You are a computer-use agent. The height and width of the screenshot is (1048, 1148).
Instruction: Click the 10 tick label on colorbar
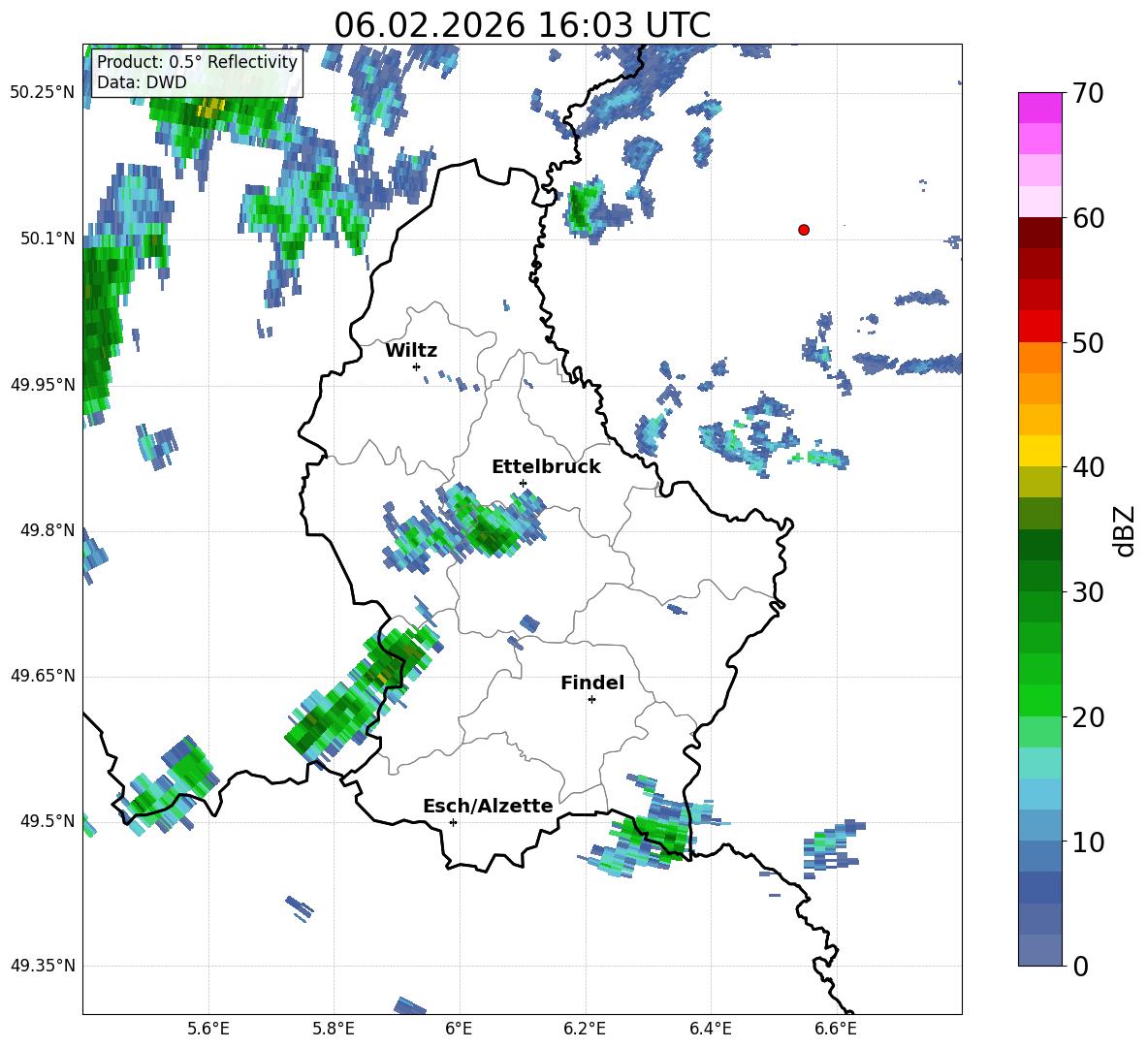(1087, 842)
